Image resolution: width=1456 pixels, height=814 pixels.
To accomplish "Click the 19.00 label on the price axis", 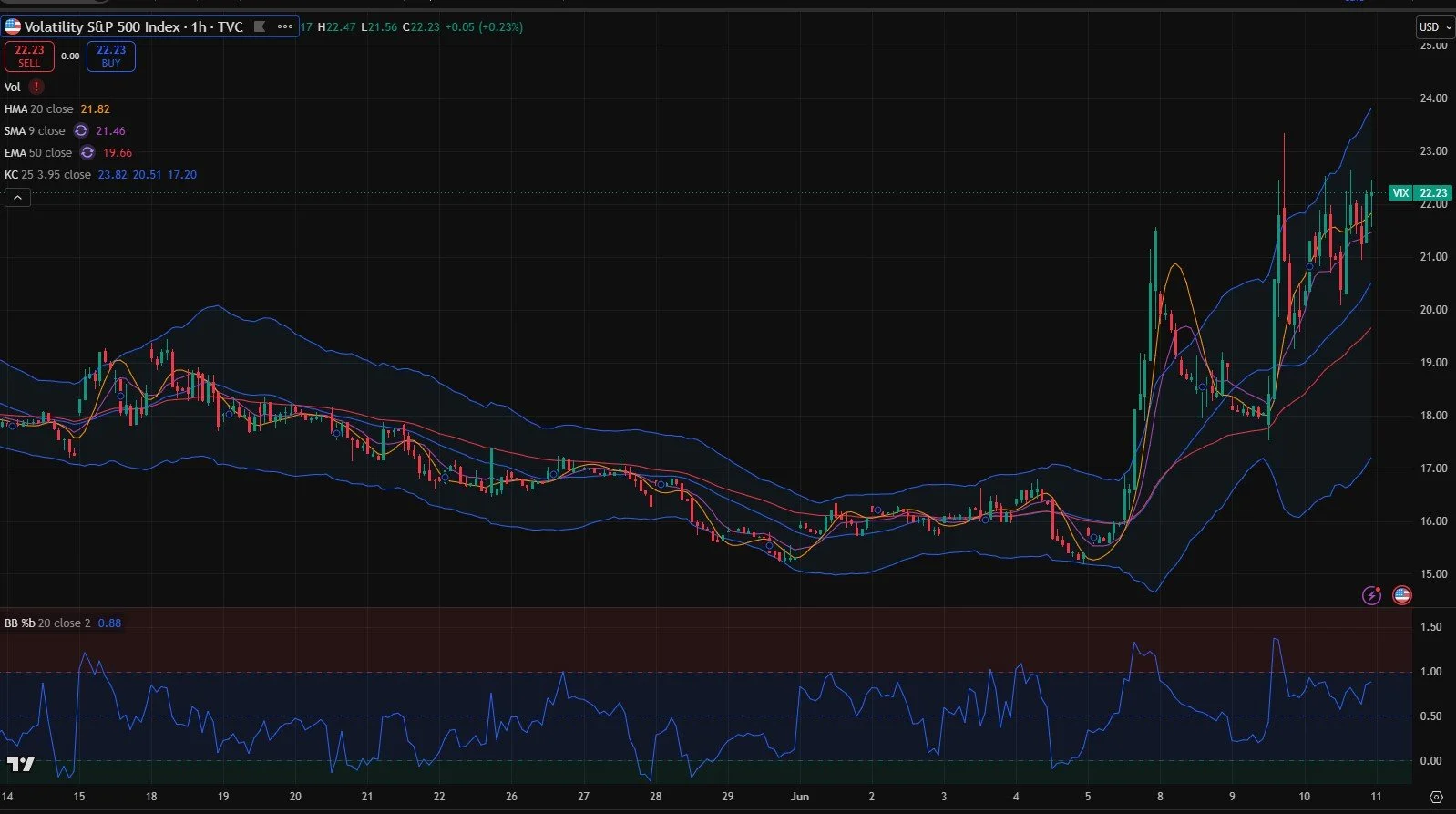I will coord(1434,363).
